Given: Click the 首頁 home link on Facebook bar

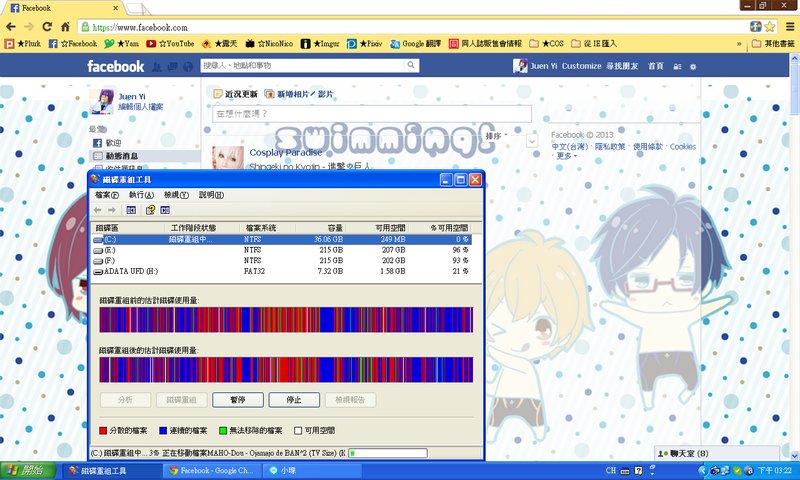Looking at the screenshot, I should coord(656,66).
